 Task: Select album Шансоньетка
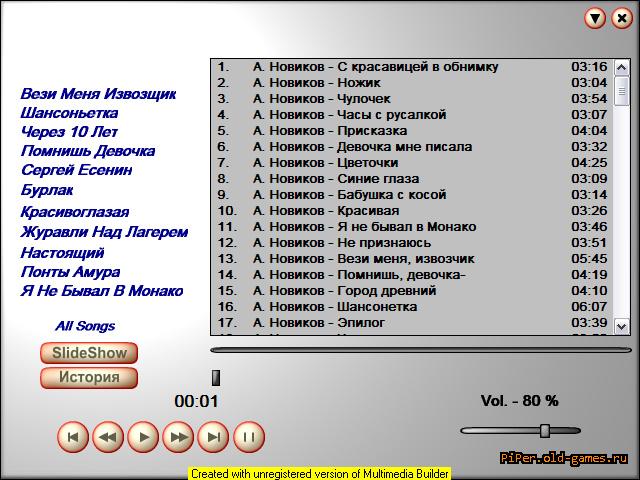point(69,113)
